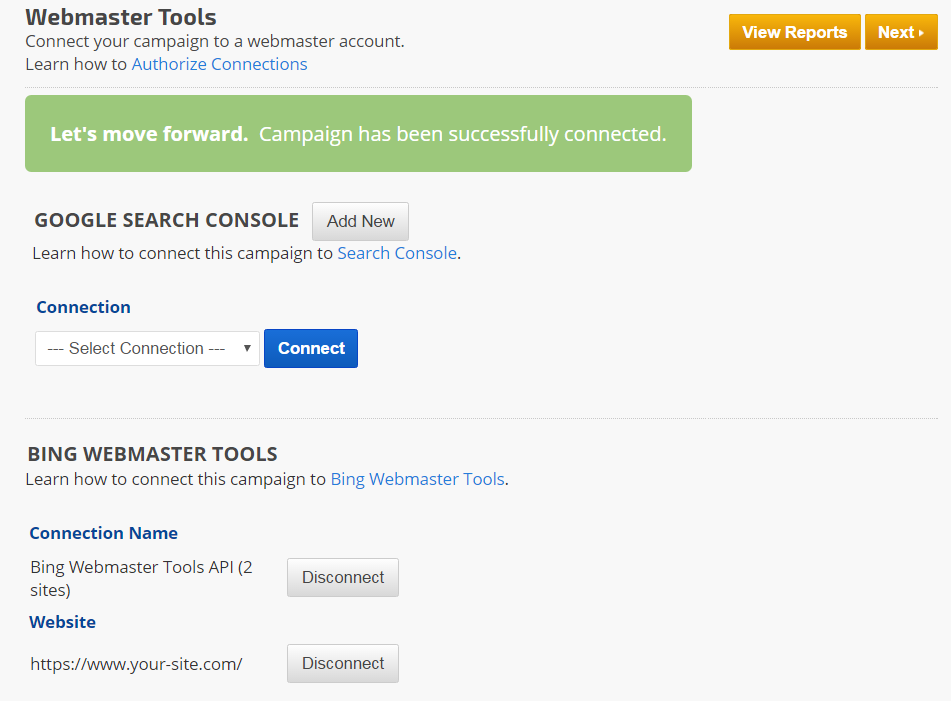Expand the Select Connection dropdown

pos(147,348)
